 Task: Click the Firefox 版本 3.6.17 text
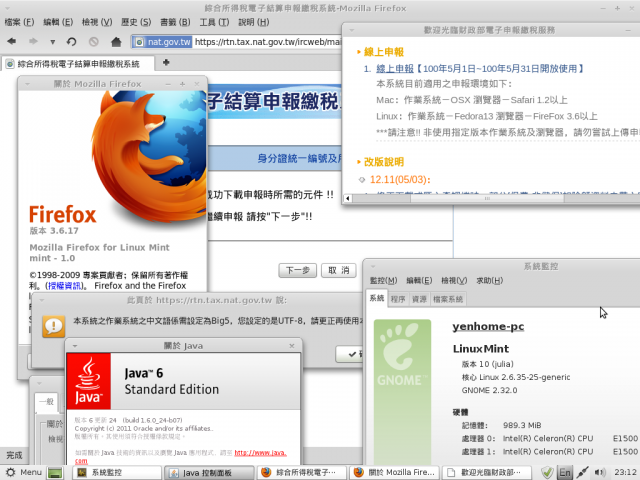pyautogui.click(x=54, y=231)
